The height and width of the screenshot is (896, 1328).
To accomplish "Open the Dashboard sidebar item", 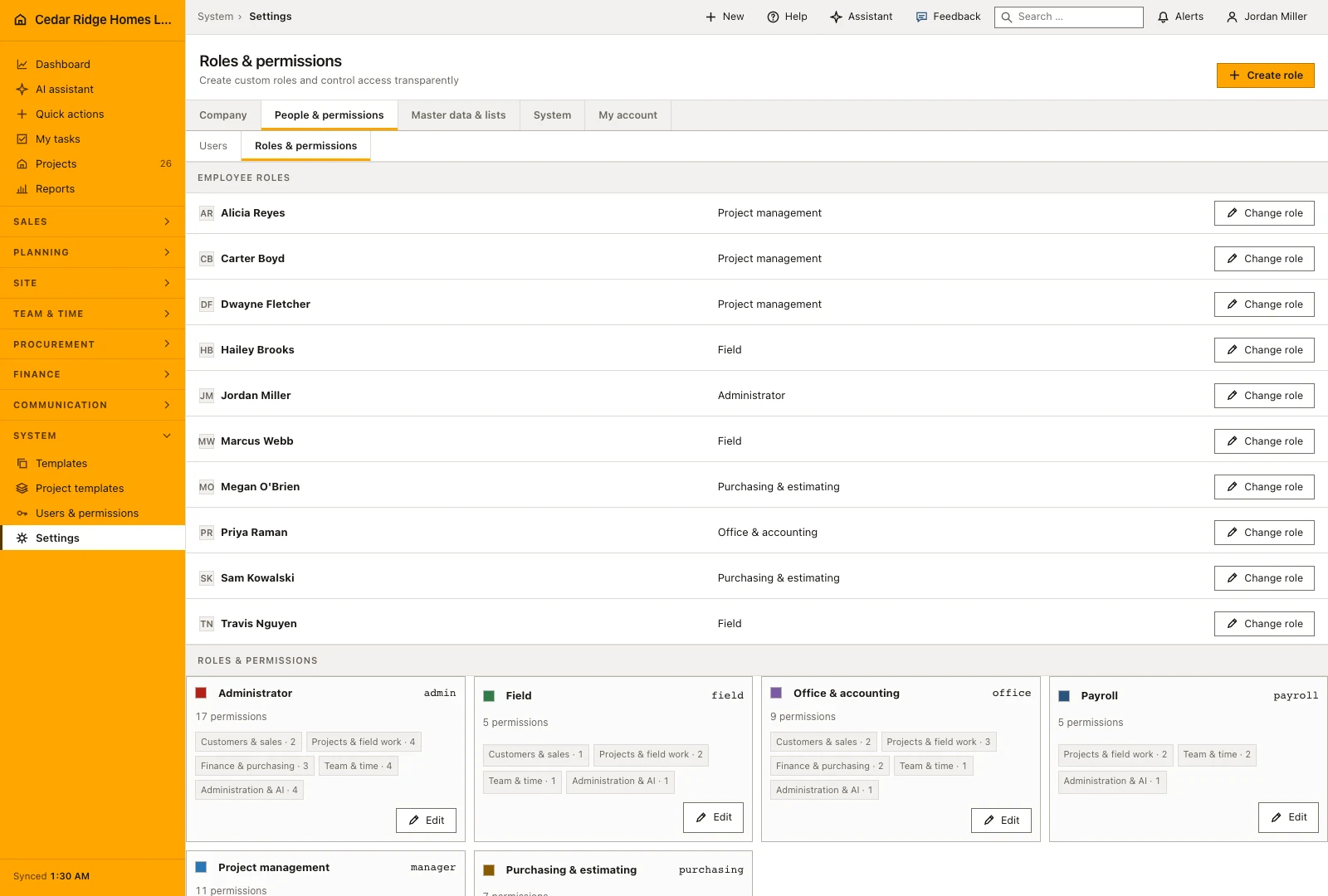I will coord(92,64).
